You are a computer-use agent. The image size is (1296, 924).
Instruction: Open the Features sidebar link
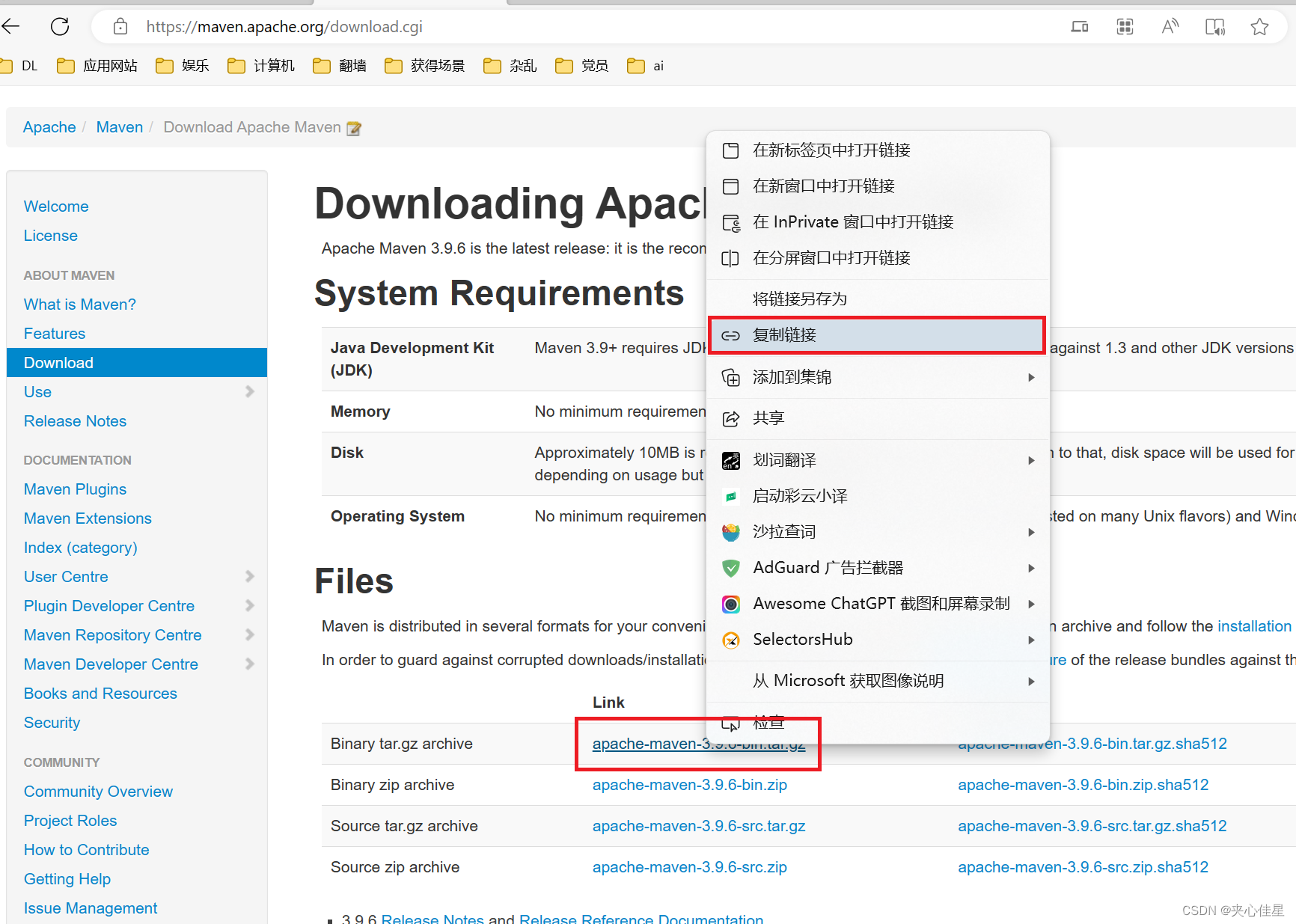pos(55,334)
